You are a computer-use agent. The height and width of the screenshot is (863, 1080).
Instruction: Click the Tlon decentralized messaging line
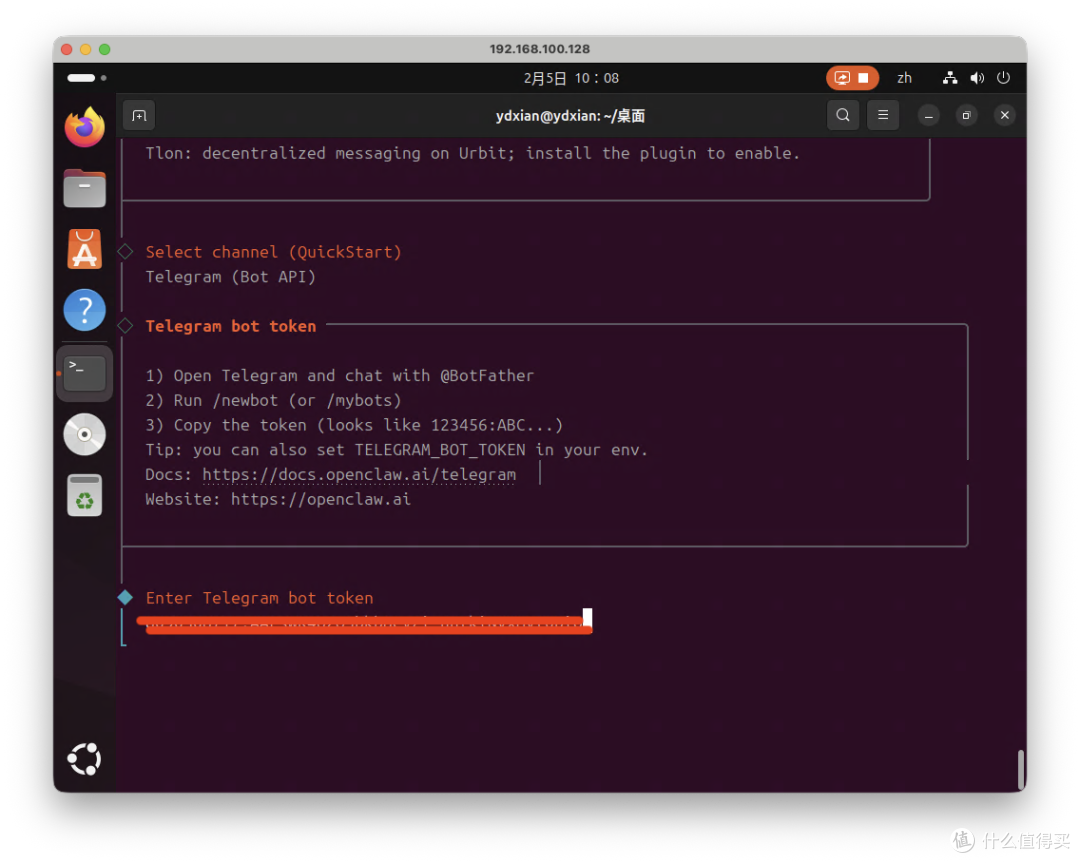[472, 153]
